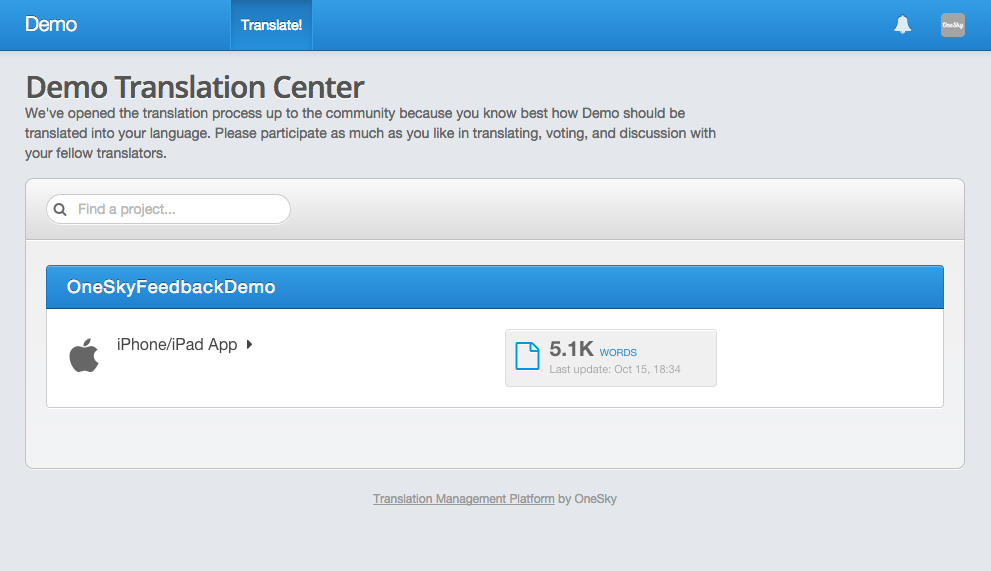The height and width of the screenshot is (571, 991).
Task: Click the Demo Translation Center heading
Action: pos(195,87)
